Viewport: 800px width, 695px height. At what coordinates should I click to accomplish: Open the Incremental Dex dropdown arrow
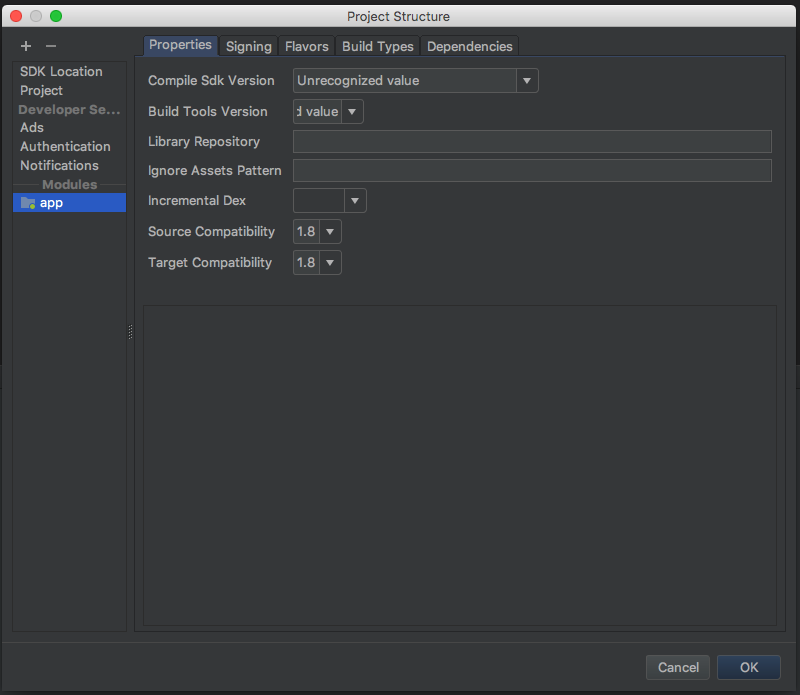(x=355, y=201)
